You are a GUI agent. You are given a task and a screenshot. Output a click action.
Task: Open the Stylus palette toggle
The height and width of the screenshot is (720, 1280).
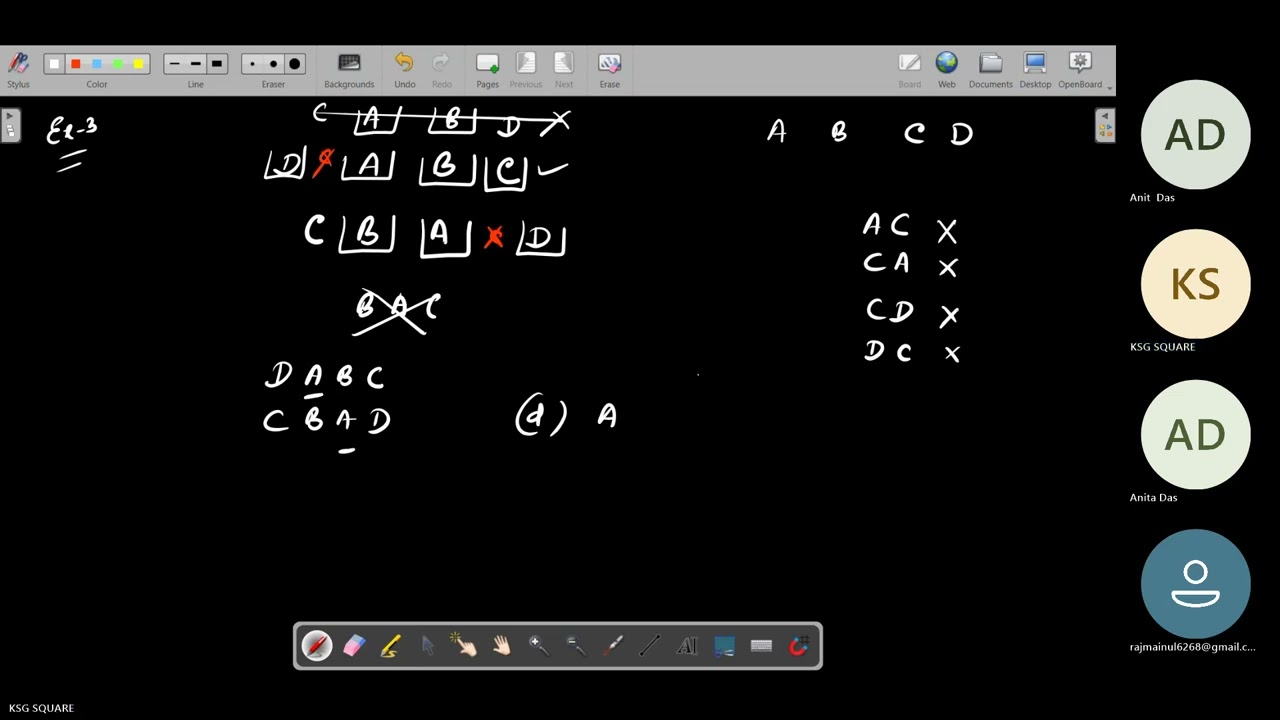(18, 70)
